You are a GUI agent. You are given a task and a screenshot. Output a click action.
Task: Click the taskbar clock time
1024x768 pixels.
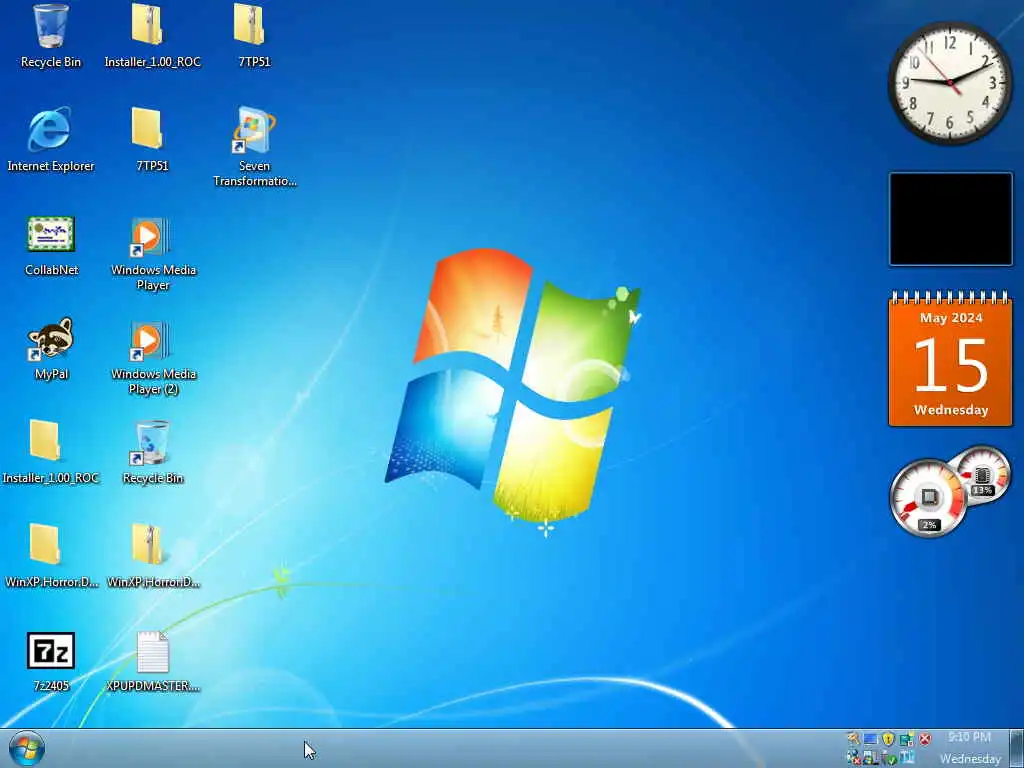(969, 737)
